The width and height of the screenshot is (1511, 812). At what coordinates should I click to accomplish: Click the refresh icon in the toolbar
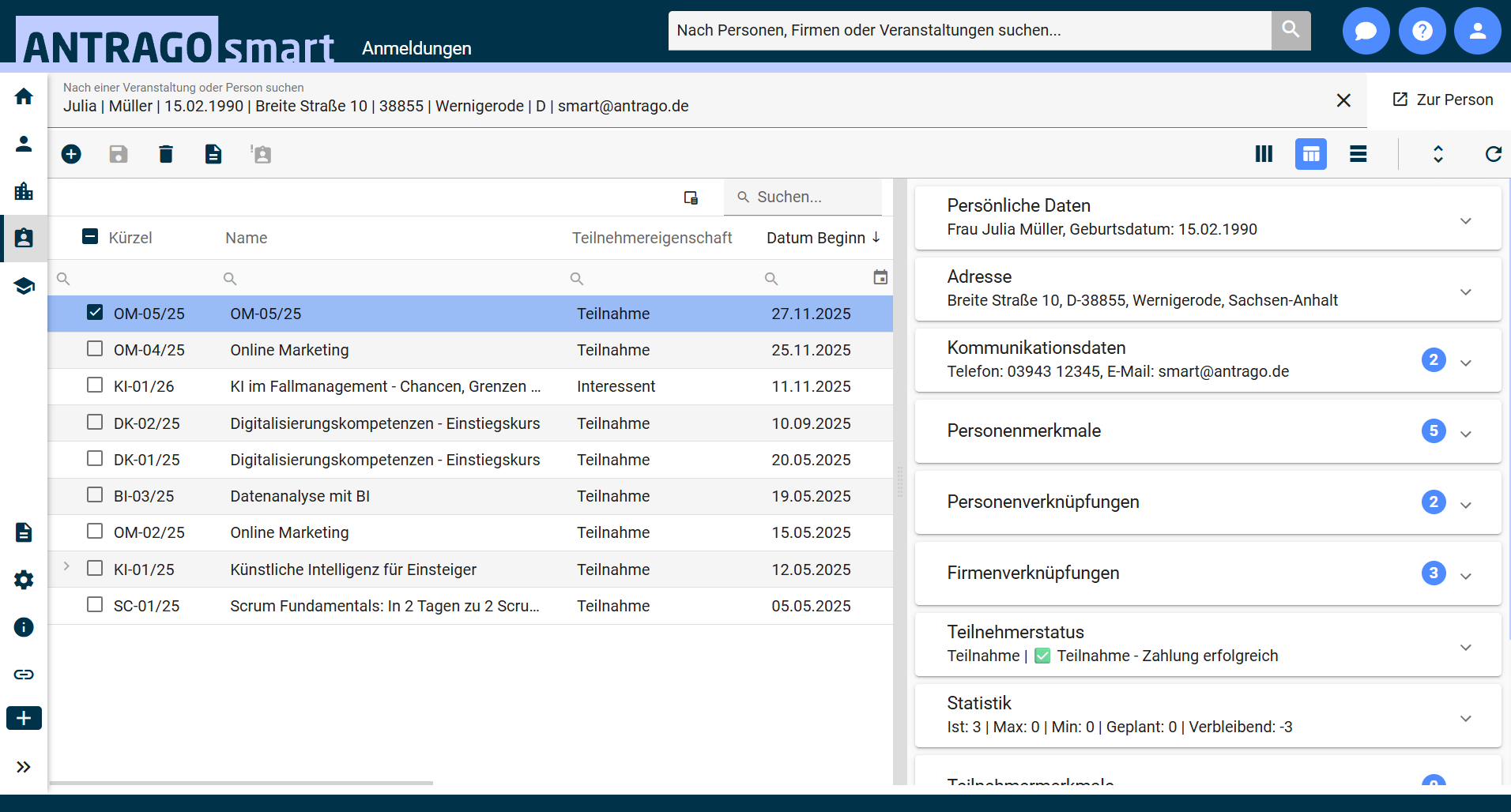[1493, 154]
